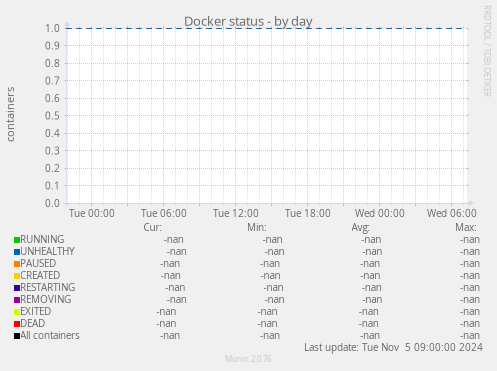Click the containers y-axis label
Screen dimensions: 497x371
[x=11, y=114]
